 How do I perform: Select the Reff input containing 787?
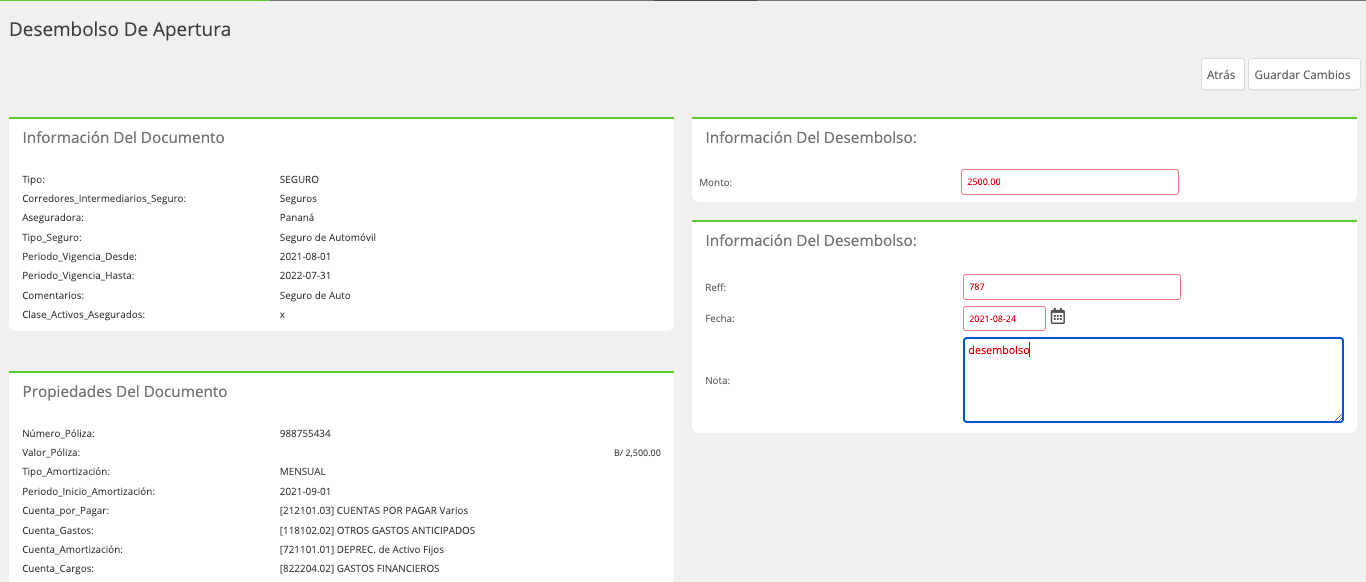pos(1072,287)
